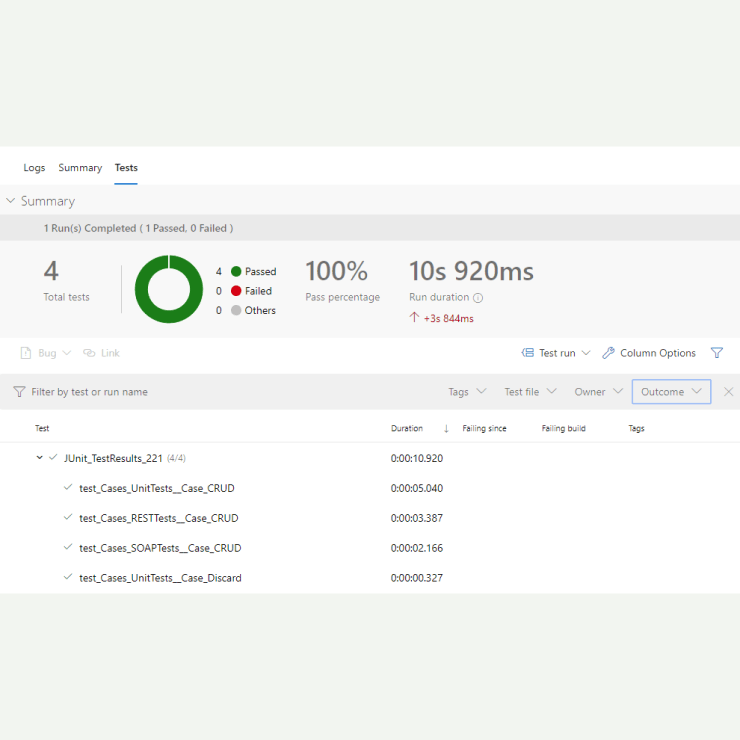Click the red Failed legend dot
The image size is (740, 740).
(236, 291)
